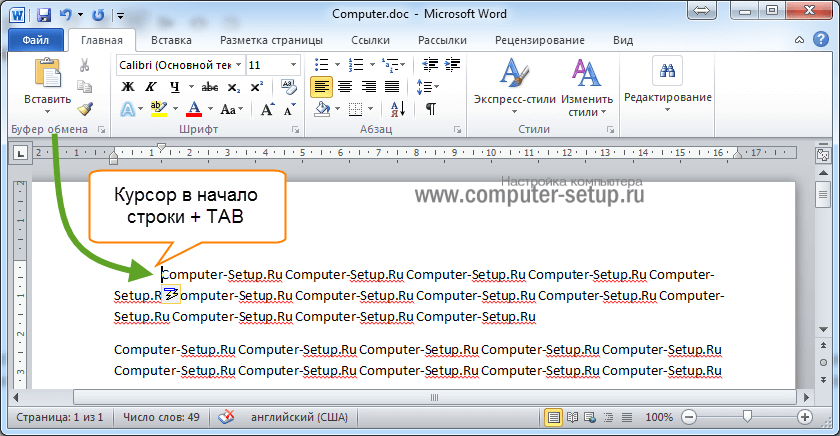Toggle bold Ж formatting
The height and width of the screenshot is (436, 840).
127,87
